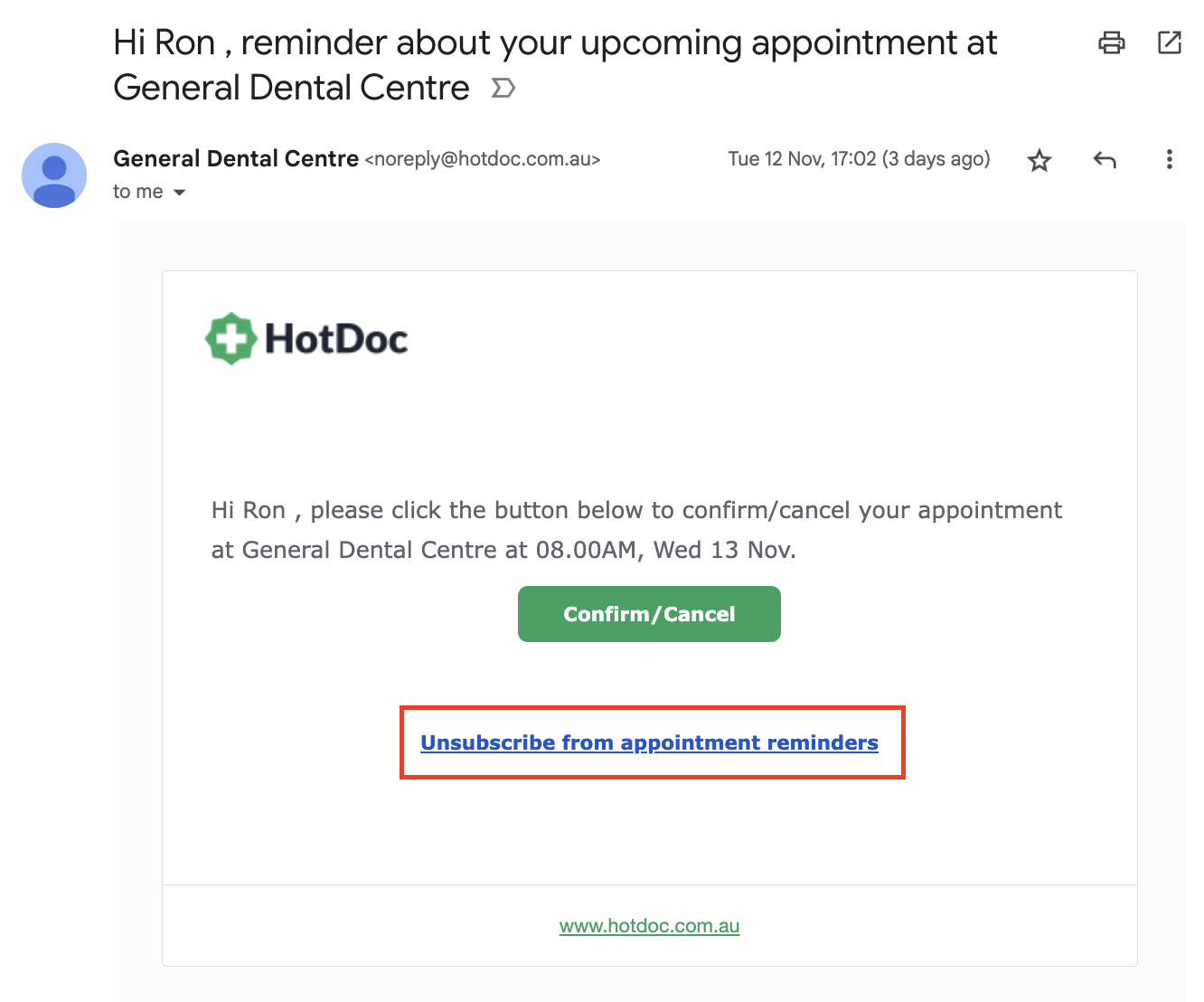The width and height of the screenshot is (1204, 1002).
Task: Star the General Dental Centre email
Action: click(1039, 160)
